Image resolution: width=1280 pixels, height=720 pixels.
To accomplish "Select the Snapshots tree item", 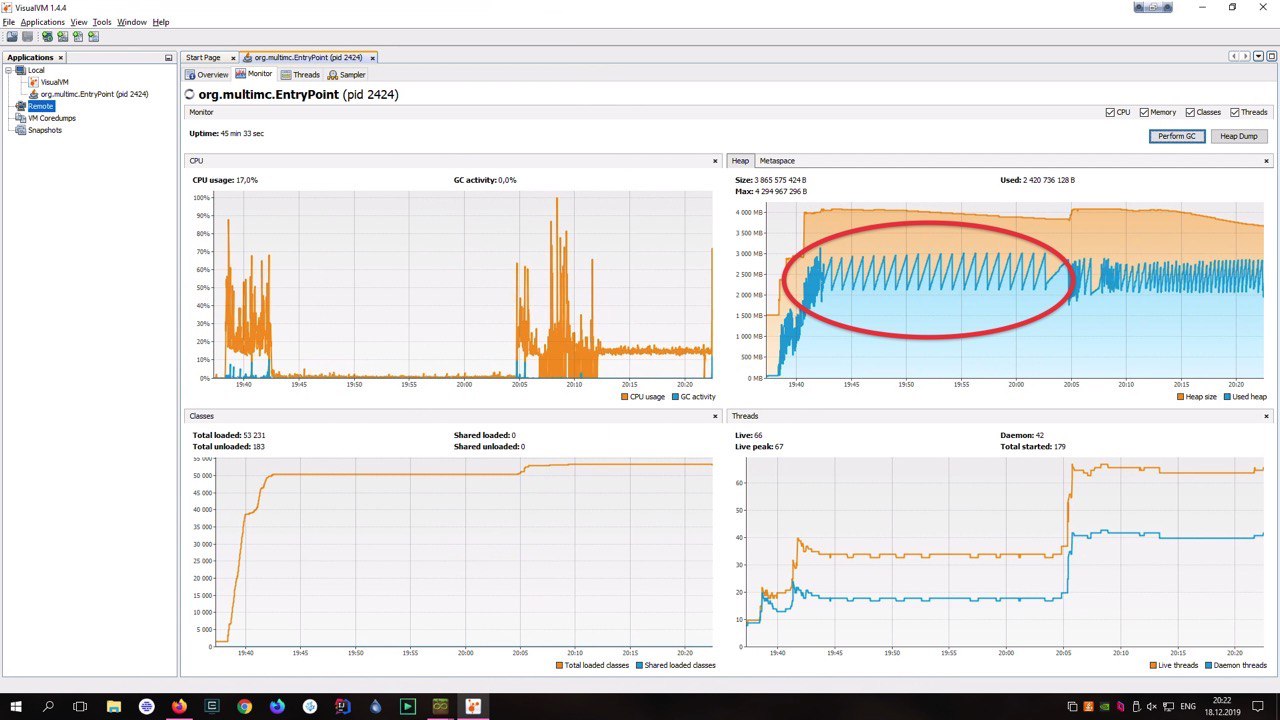I will coord(45,130).
